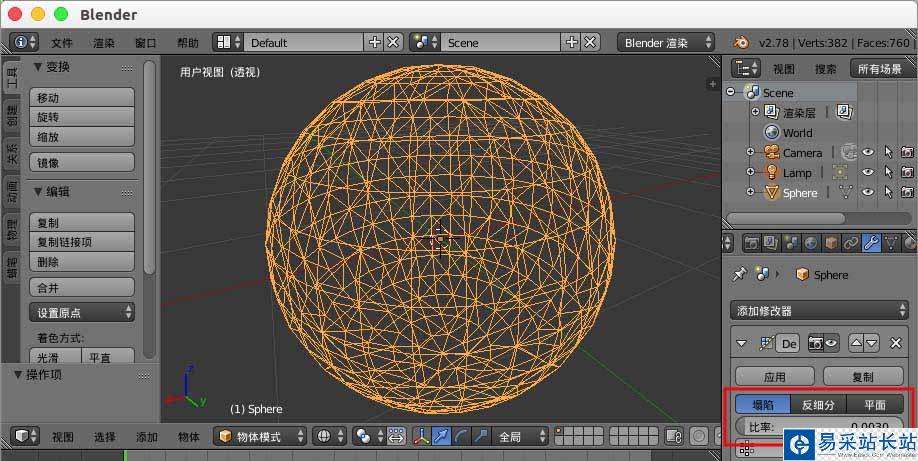Viewport: 918px width, 461px height.
Task: Toggle proportional editing circle button
Action: tap(699, 436)
